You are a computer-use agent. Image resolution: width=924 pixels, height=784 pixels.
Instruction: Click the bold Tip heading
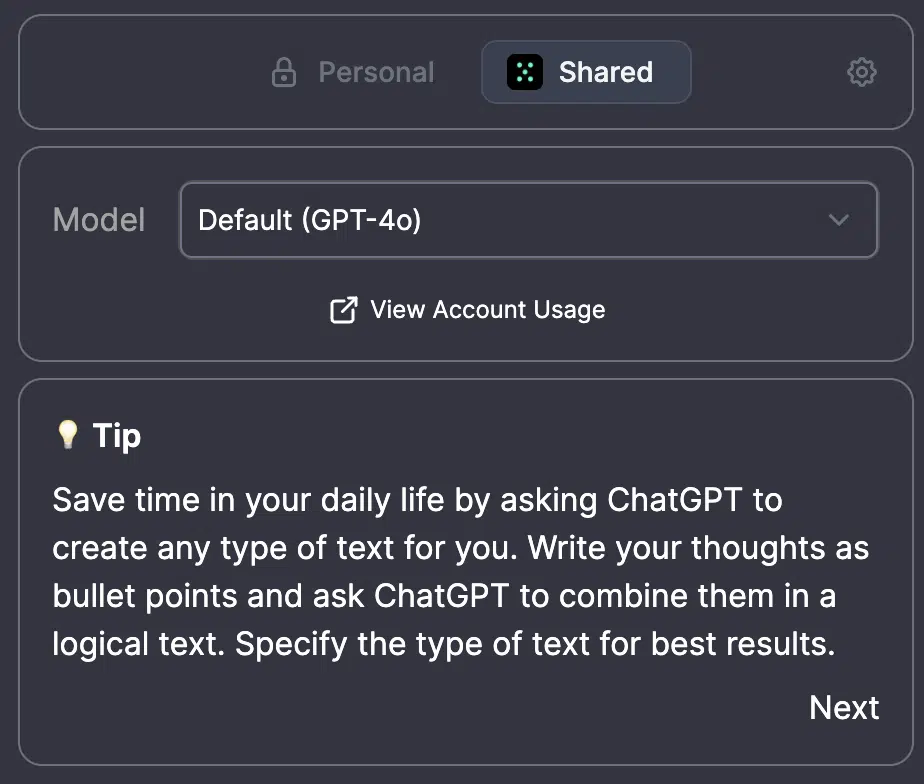tap(117, 436)
